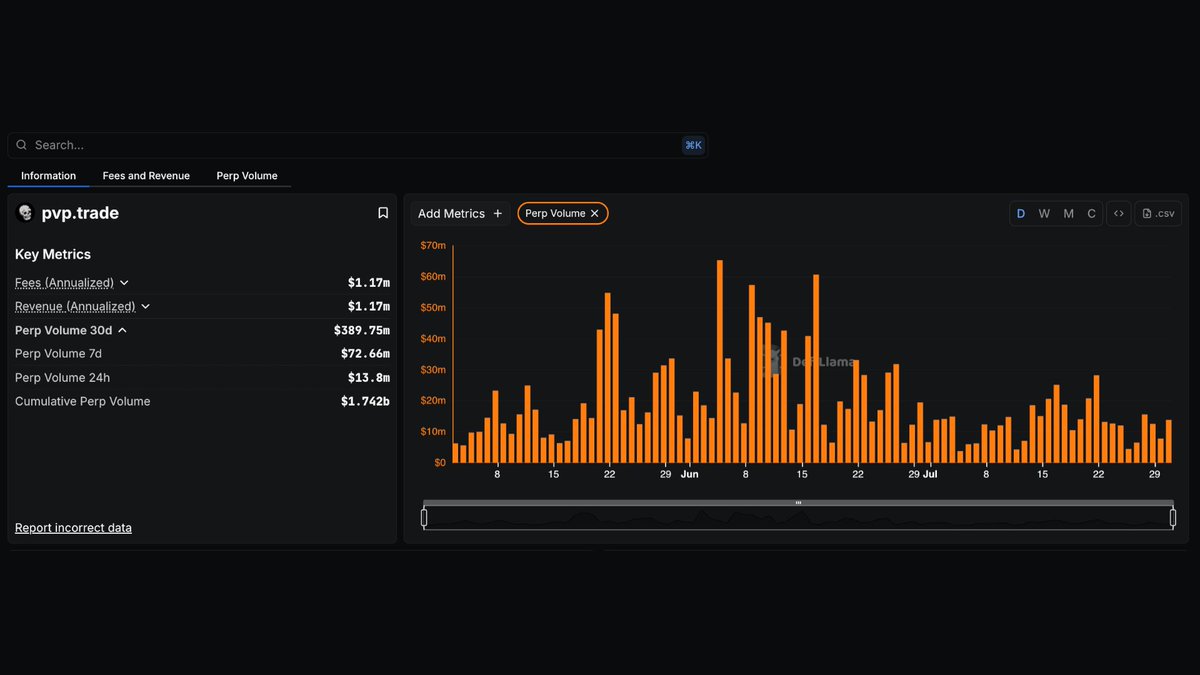
Task: Click the Perp Volume 24h row label
Action: tap(62, 377)
